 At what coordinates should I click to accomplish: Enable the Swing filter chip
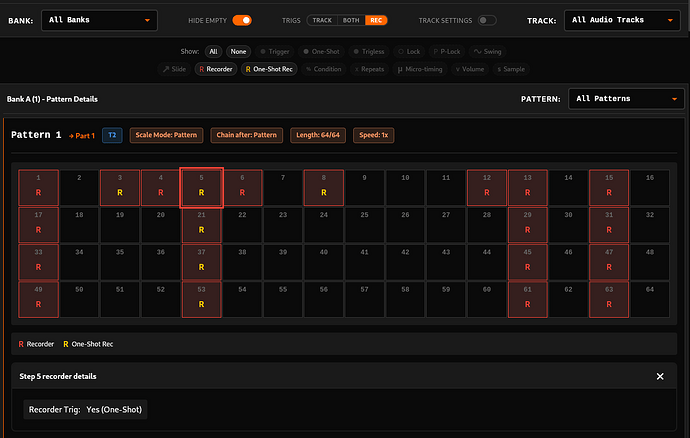tap(488, 52)
